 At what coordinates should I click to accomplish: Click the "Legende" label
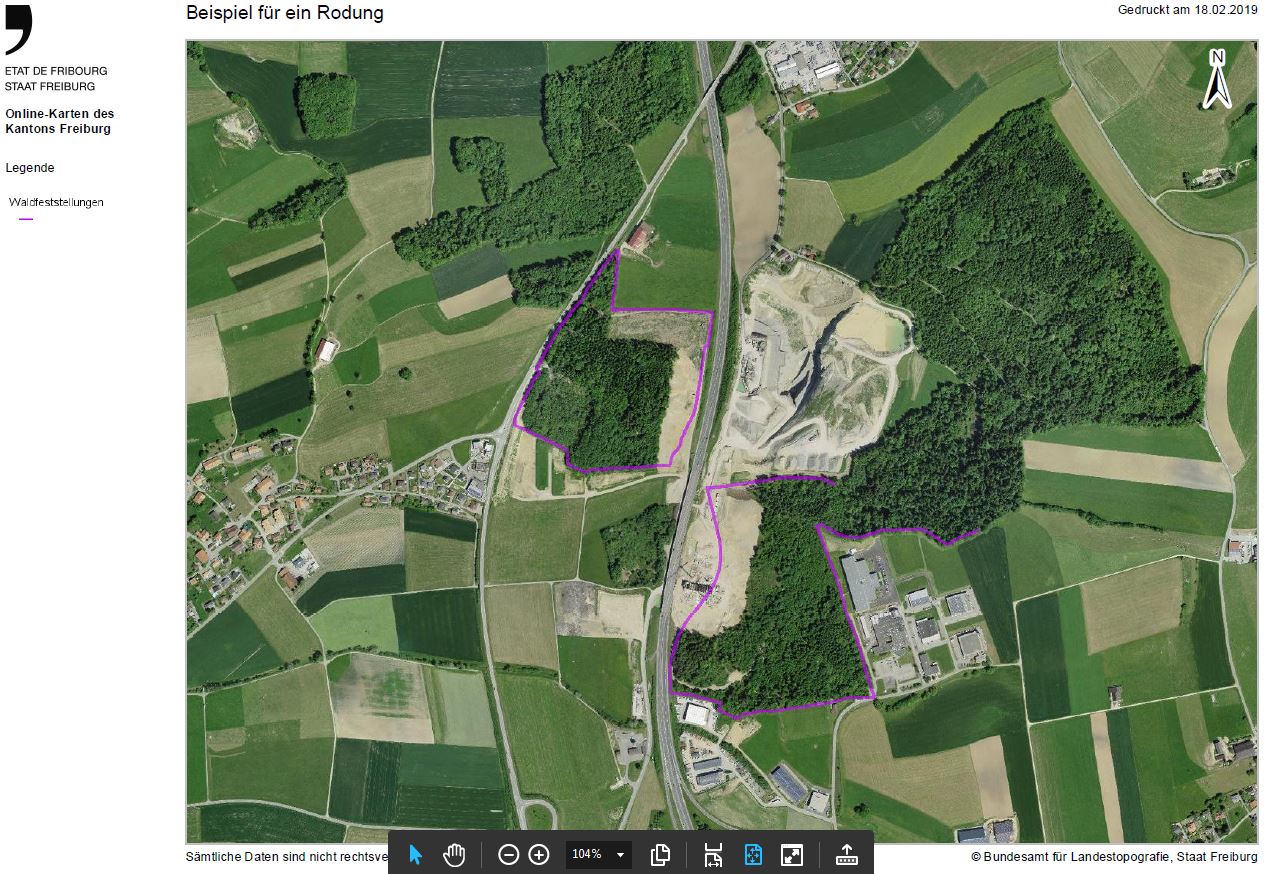tap(30, 168)
